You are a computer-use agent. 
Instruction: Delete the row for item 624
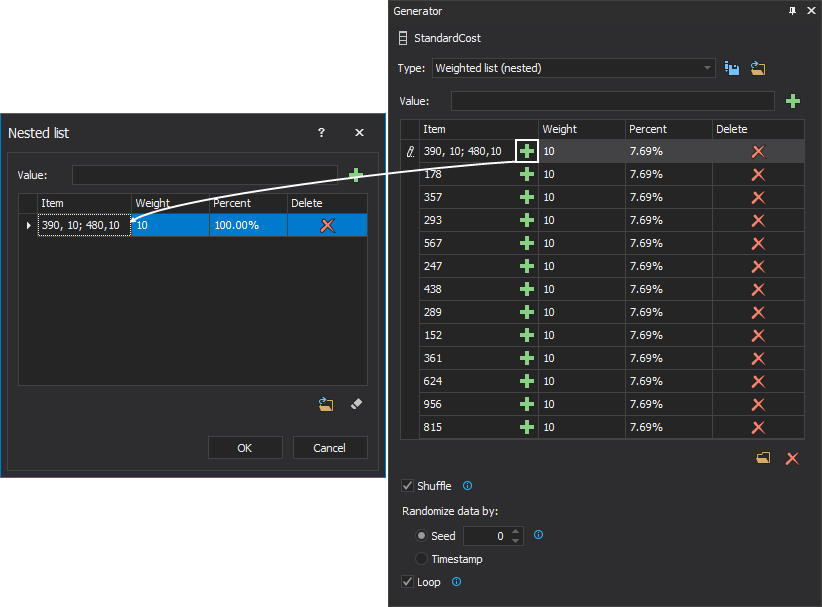point(758,382)
